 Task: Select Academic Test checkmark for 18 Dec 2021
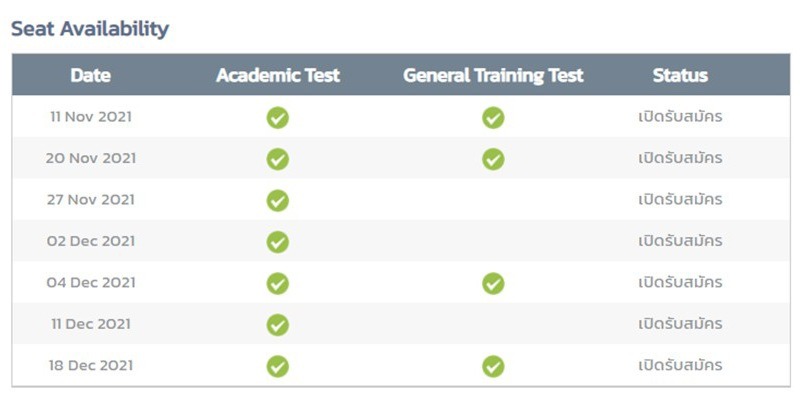click(278, 366)
